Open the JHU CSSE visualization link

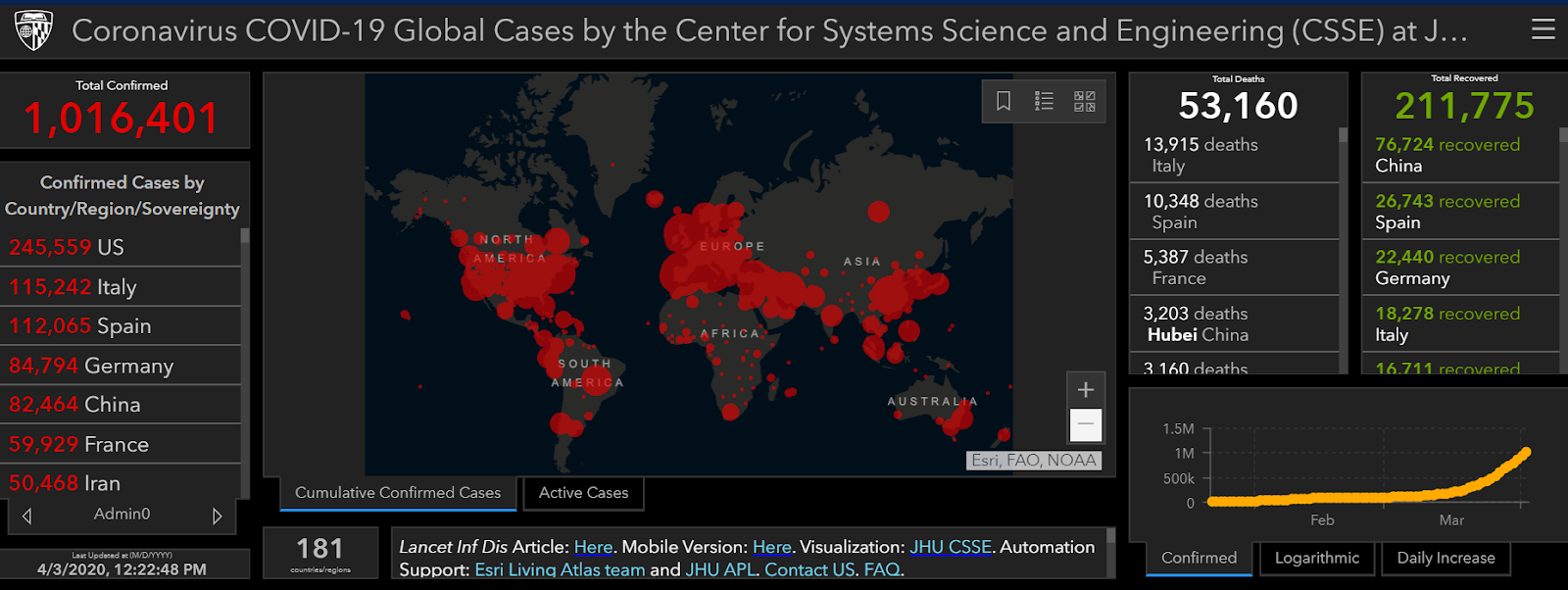[951, 547]
